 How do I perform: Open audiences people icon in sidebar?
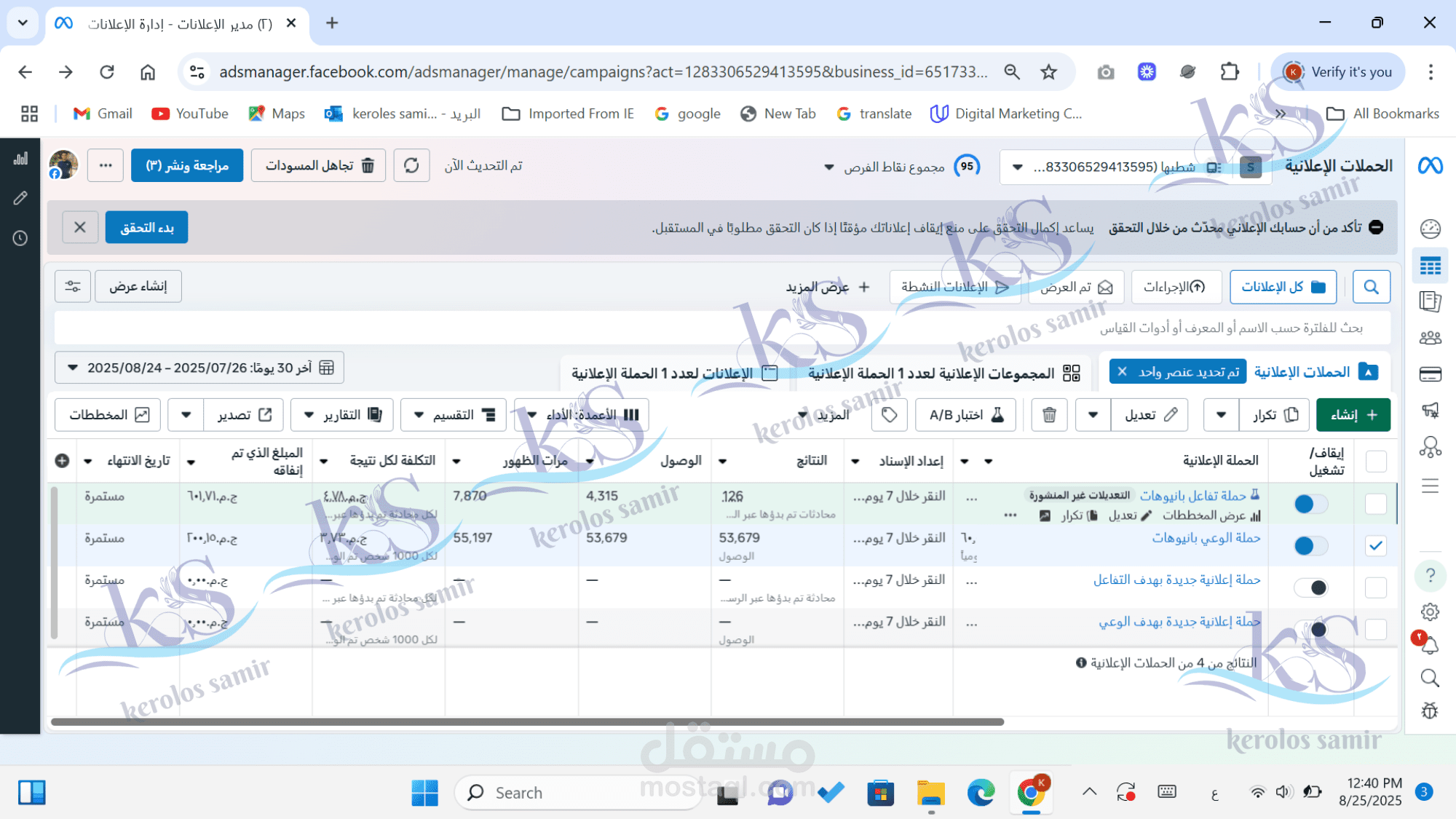click(x=1430, y=338)
